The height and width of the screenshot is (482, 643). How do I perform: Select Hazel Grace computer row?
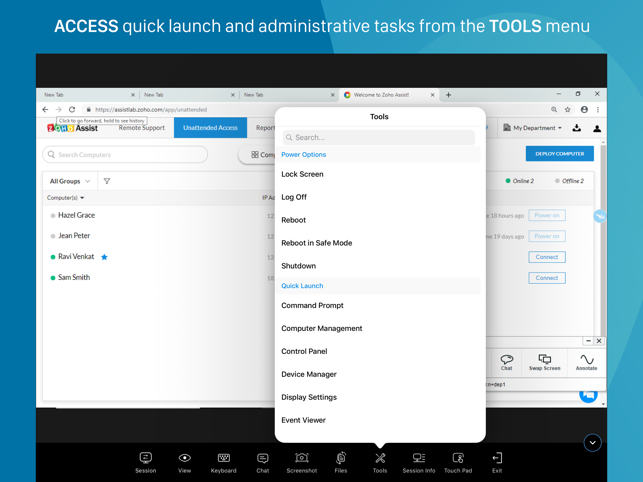76,215
